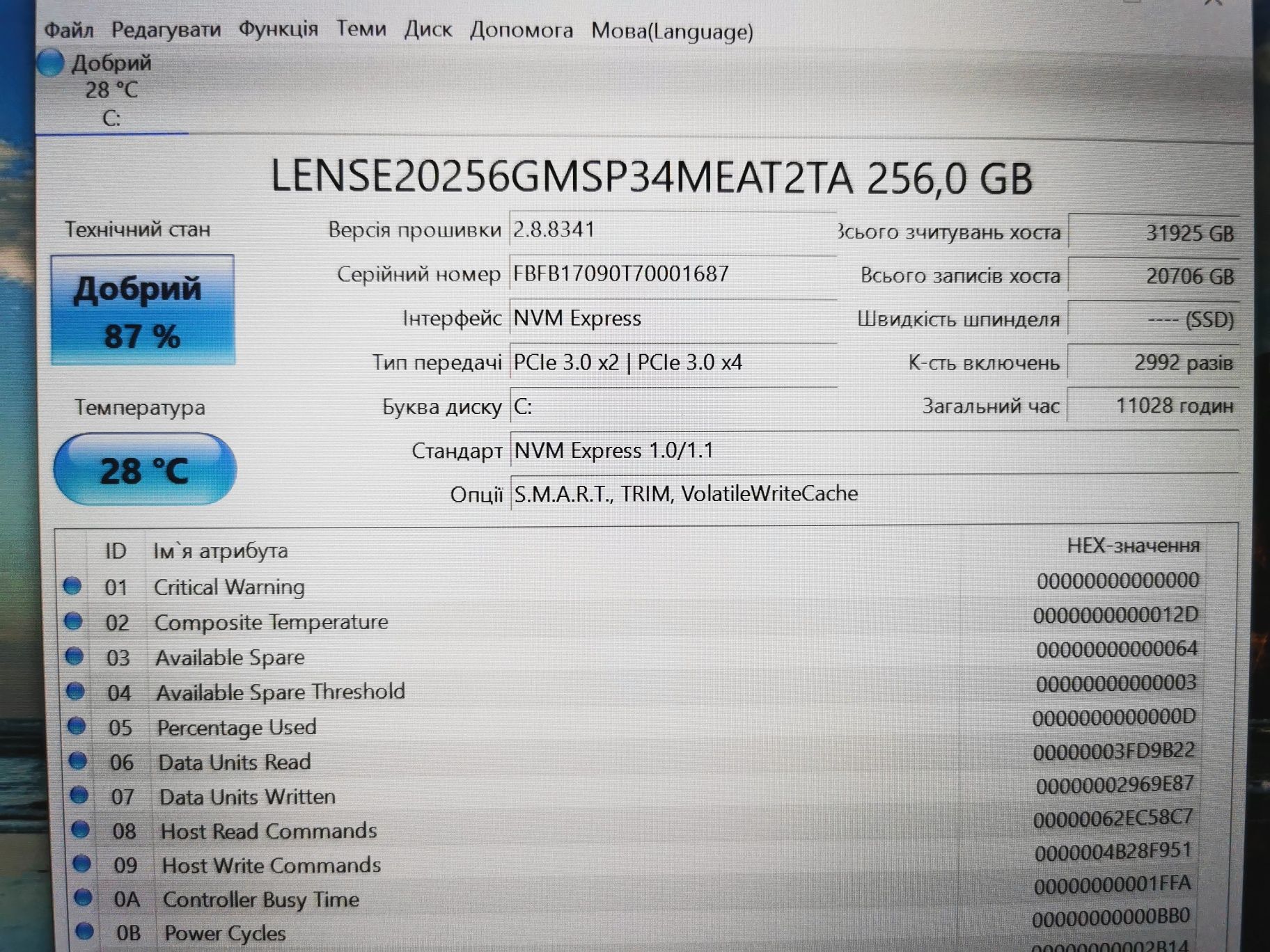1270x952 pixels.
Task: Click the status dot for Composite Temperature
Action: point(73,621)
